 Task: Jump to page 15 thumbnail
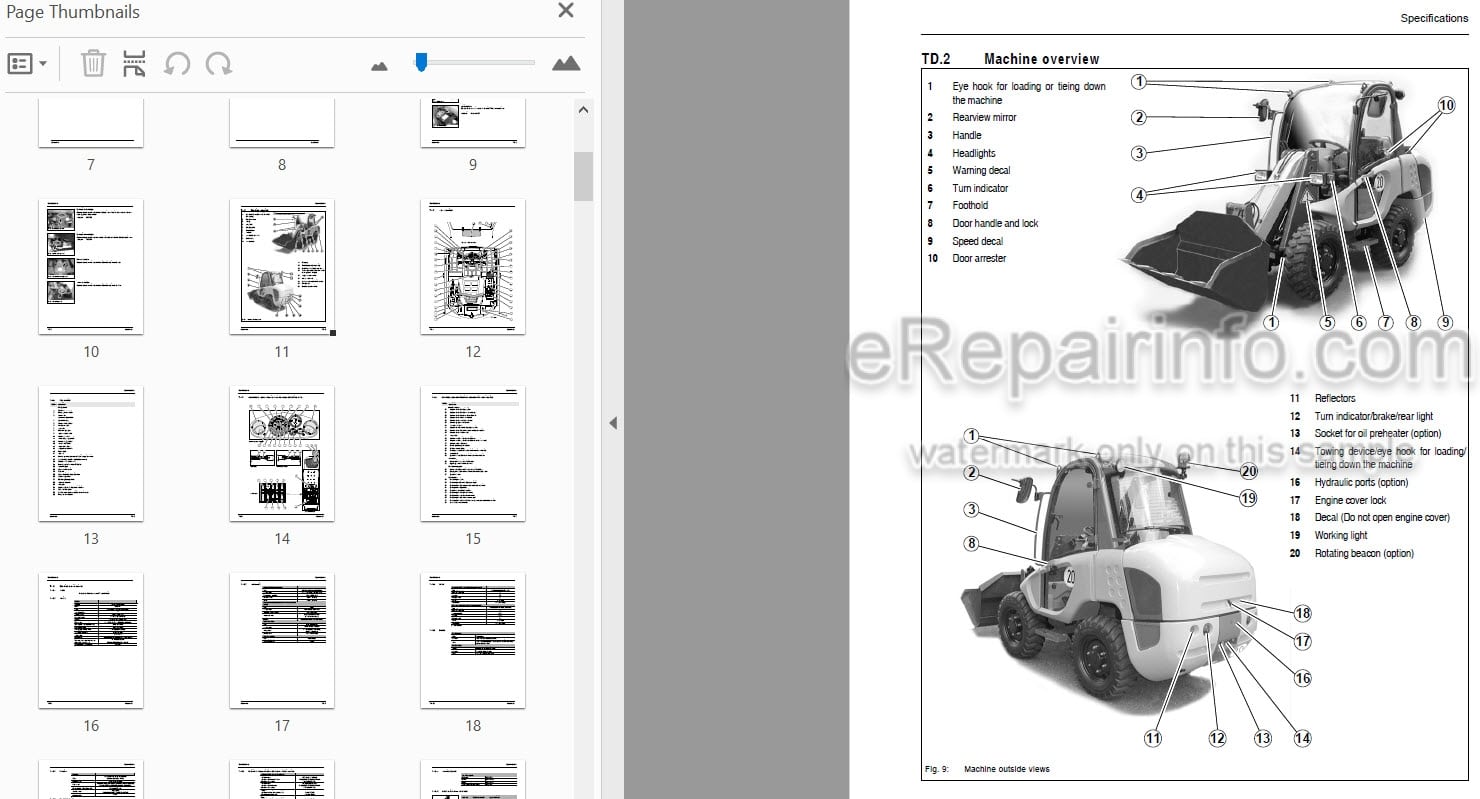click(x=473, y=453)
